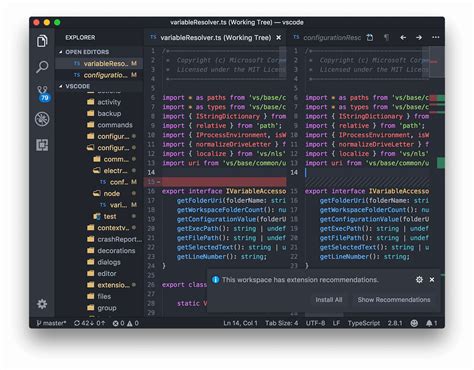Viewport: 474px width, 370px height.
Task: Expand the dialogs folder
Action: [x=104, y=262]
